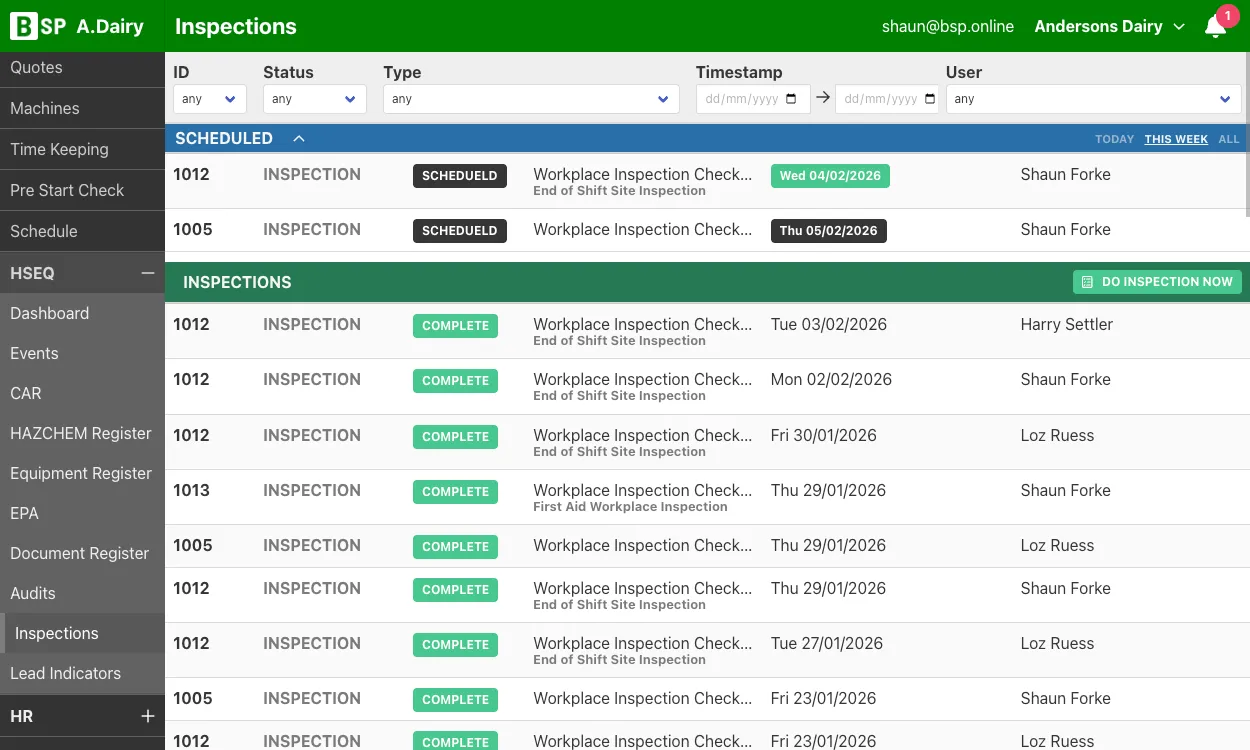Viewport: 1250px width, 750px height.
Task: Click the First Aid Workplace Inspection subtitle
Action: pyautogui.click(x=630, y=507)
